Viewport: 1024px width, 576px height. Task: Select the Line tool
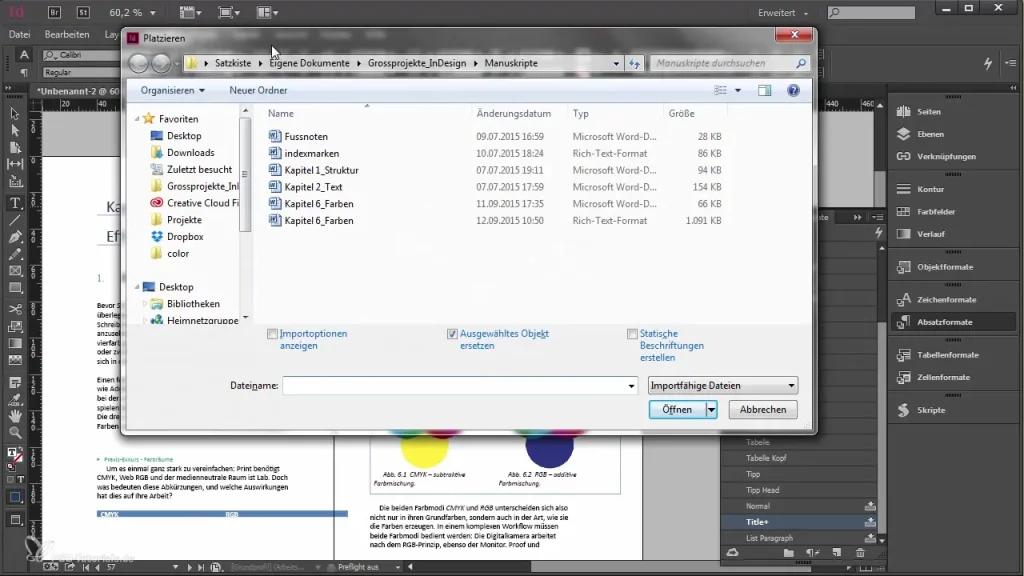[x=14, y=220]
